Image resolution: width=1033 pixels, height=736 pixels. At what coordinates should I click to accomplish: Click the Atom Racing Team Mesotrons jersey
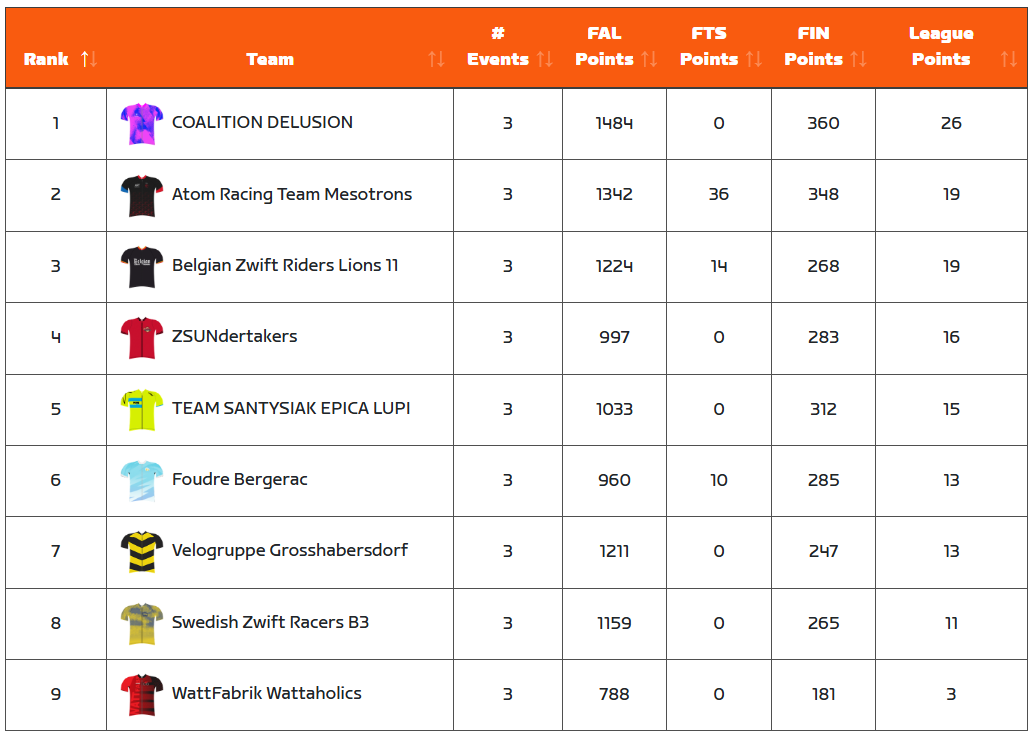pyautogui.click(x=141, y=196)
